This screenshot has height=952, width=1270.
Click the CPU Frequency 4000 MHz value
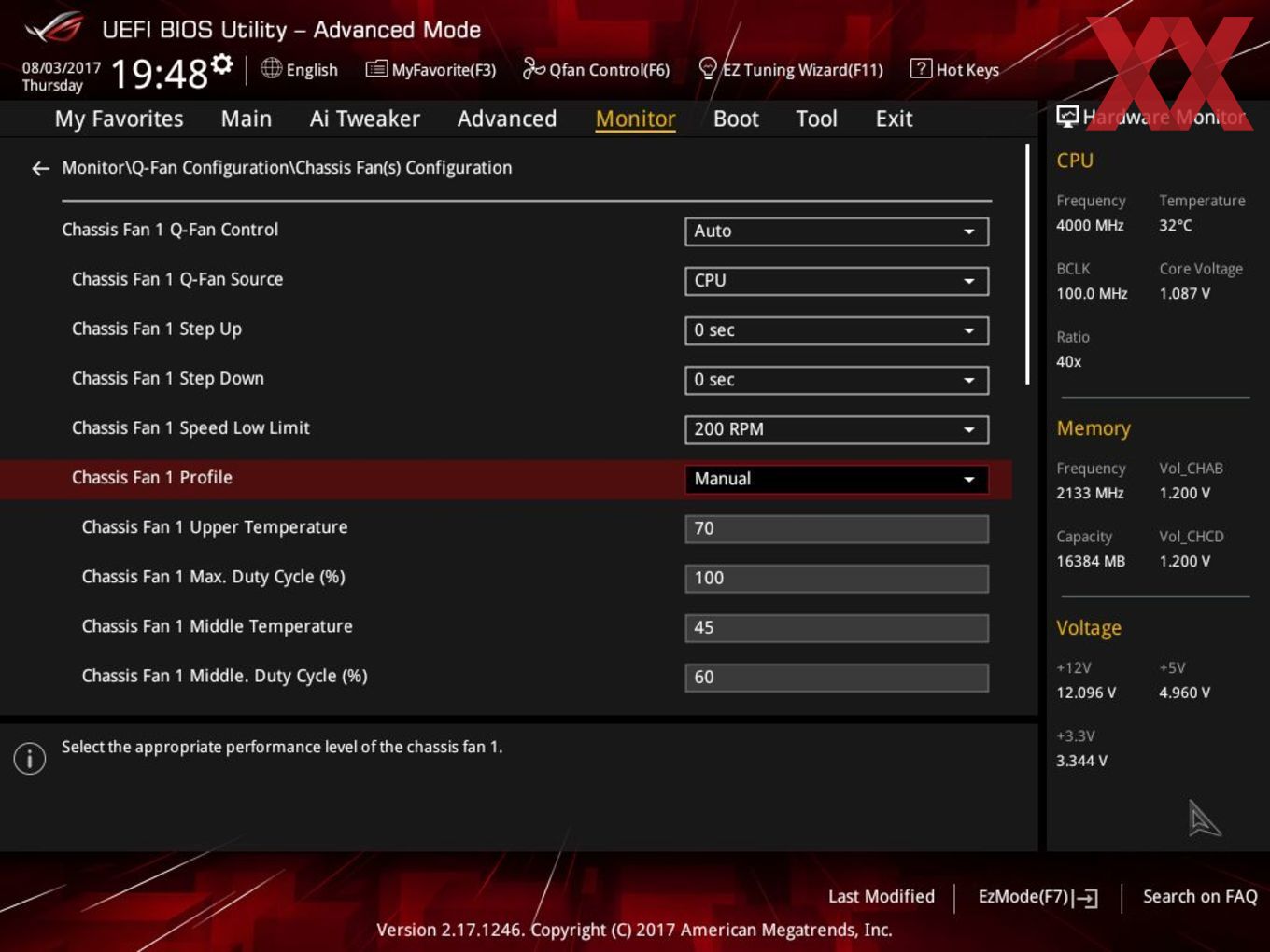click(1090, 225)
